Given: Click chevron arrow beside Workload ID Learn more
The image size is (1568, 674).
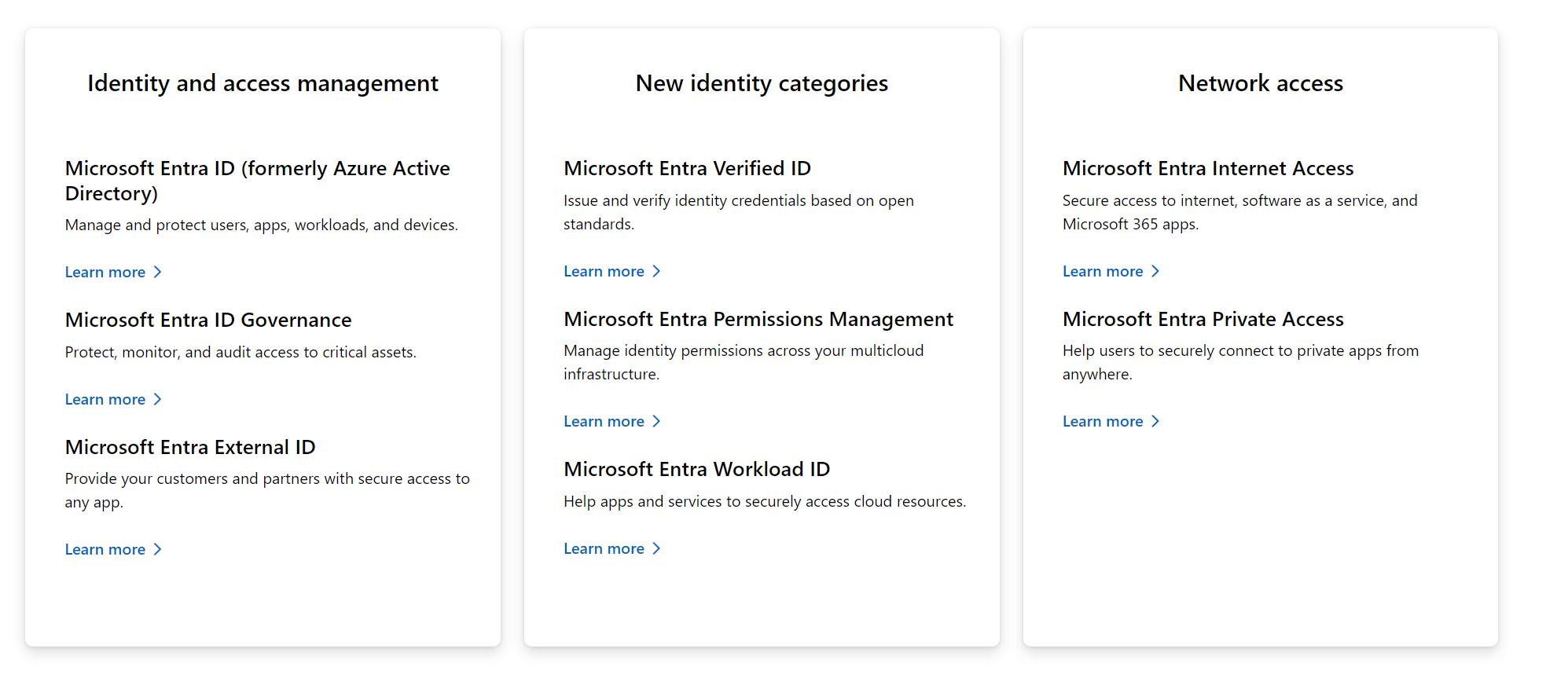Looking at the screenshot, I should pos(656,548).
